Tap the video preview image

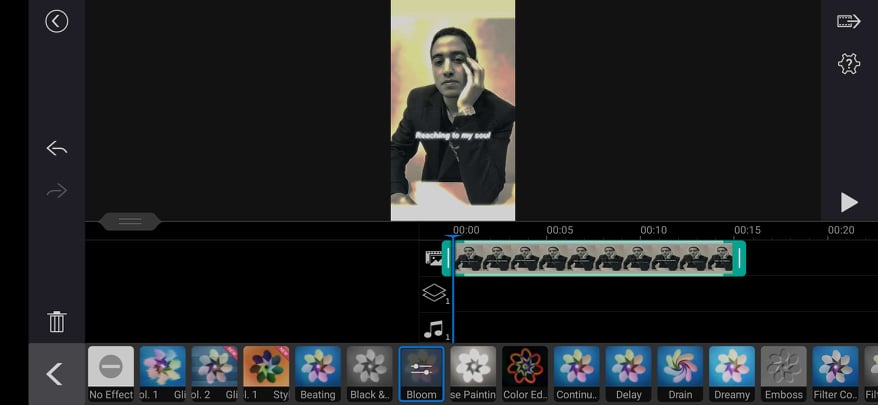pyautogui.click(x=452, y=110)
